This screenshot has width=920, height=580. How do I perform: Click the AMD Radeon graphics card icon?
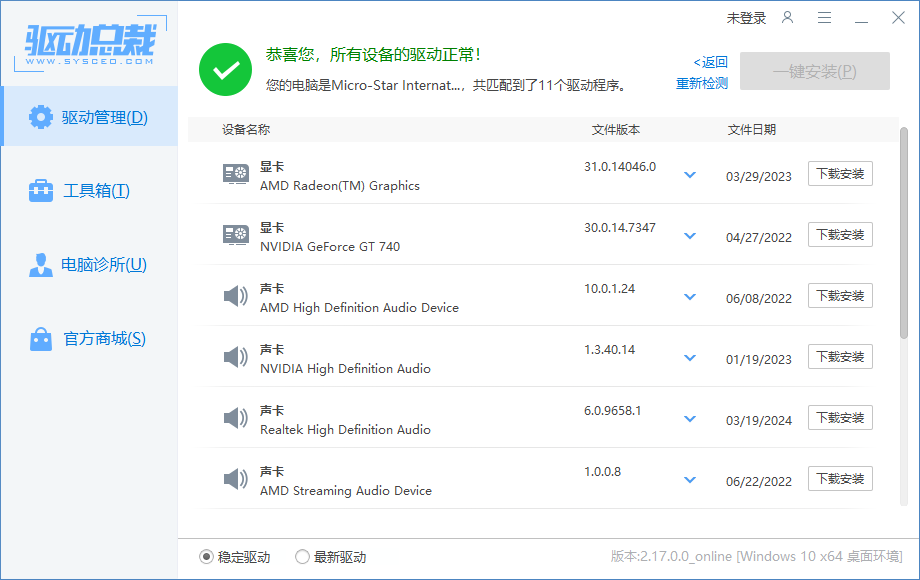pyautogui.click(x=236, y=174)
